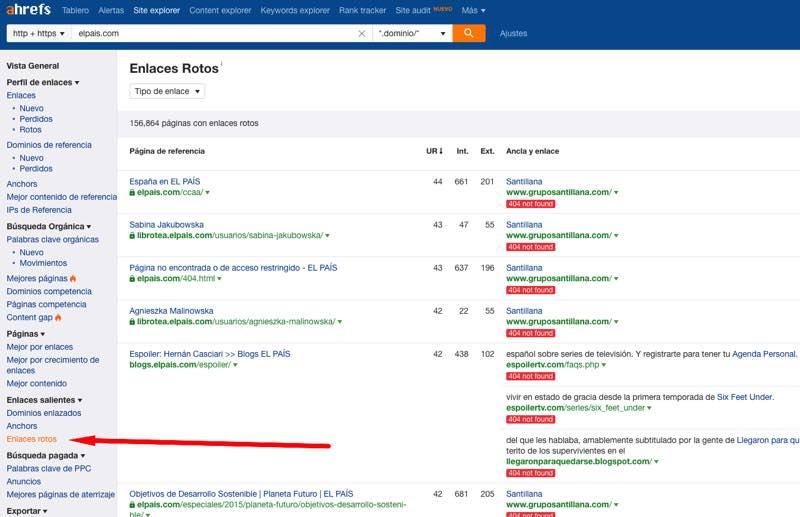The height and width of the screenshot is (517, 800).
Task: Click the Six Feet Under anchor link
Action: pos(745,397)
